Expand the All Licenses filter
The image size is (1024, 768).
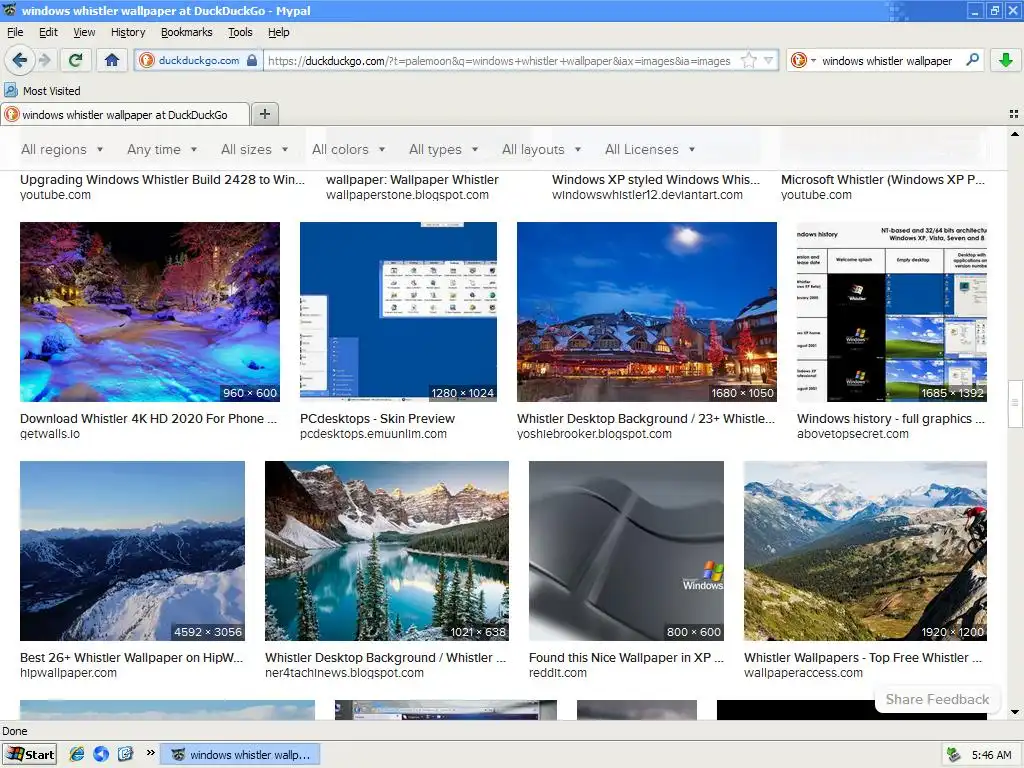coord(650,150)
